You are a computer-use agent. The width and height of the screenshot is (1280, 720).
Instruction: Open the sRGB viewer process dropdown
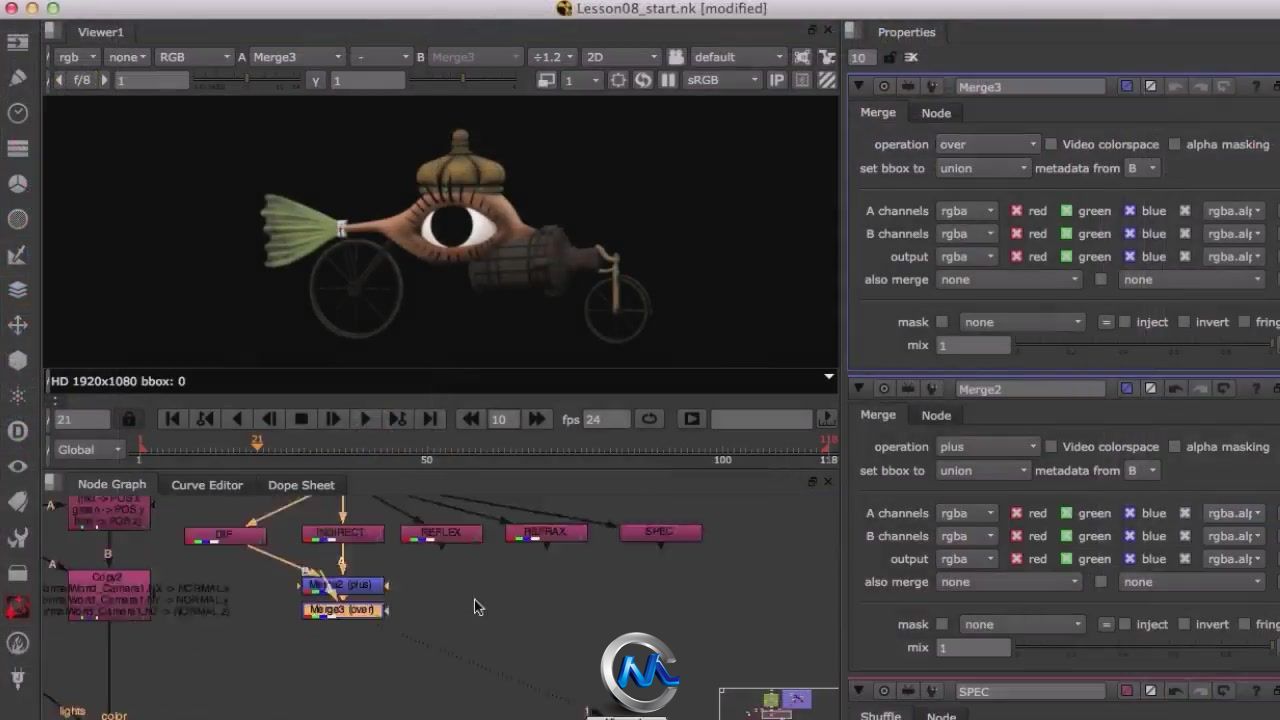coord(722,80)
